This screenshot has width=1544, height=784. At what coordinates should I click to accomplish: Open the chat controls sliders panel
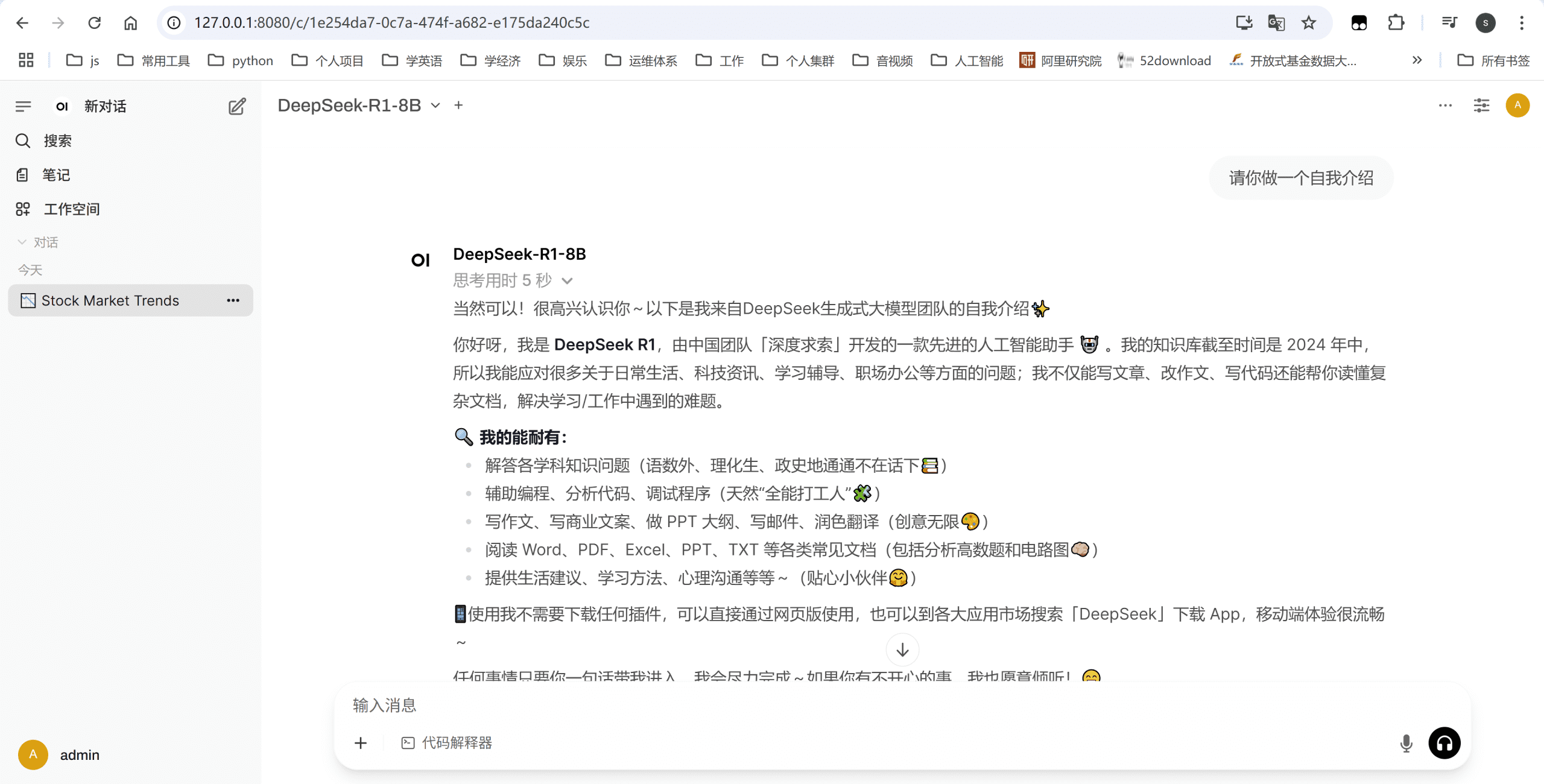(x=1481, y=106)
